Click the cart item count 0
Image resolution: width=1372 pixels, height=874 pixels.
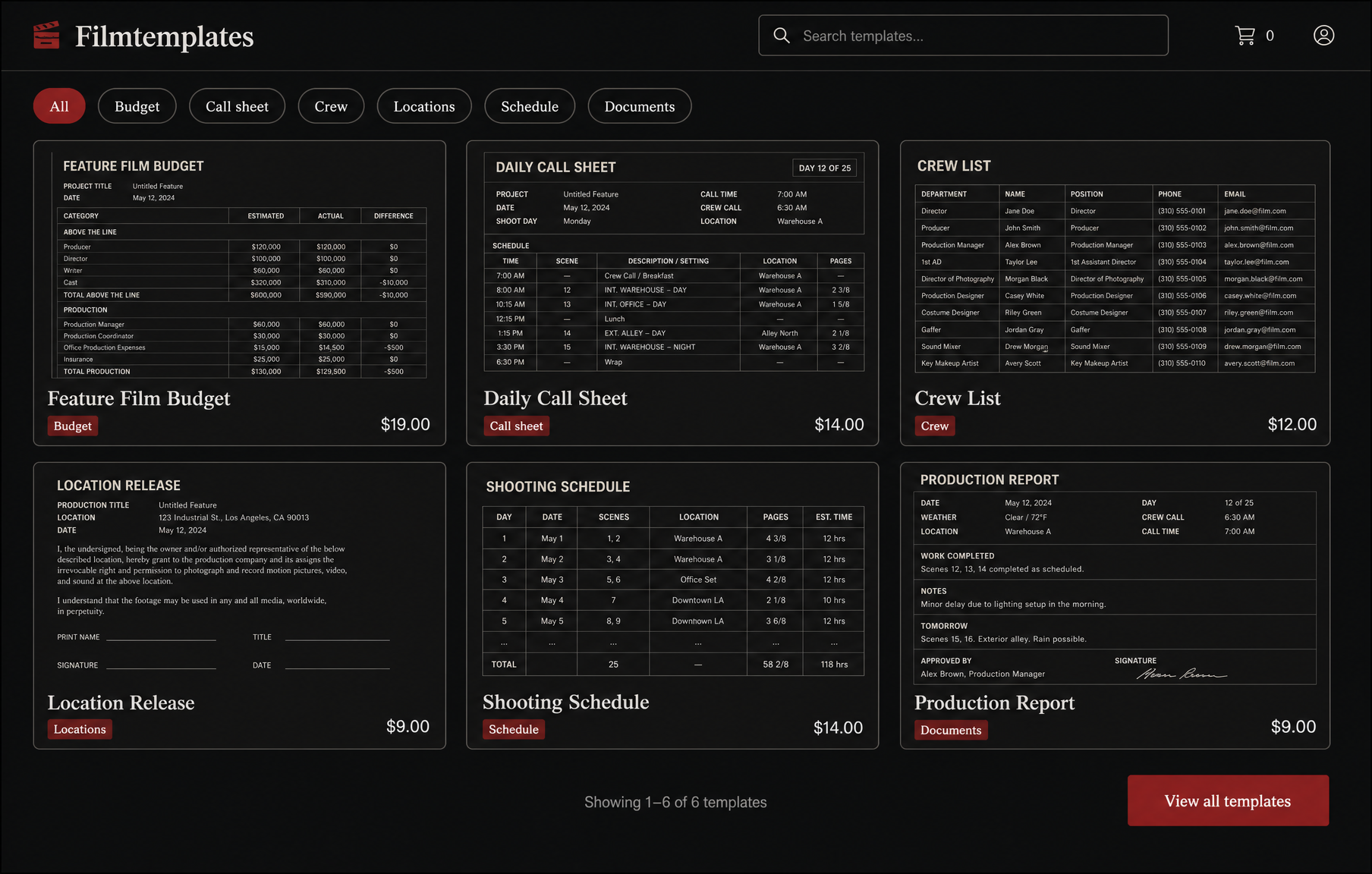coord(1270,36)
